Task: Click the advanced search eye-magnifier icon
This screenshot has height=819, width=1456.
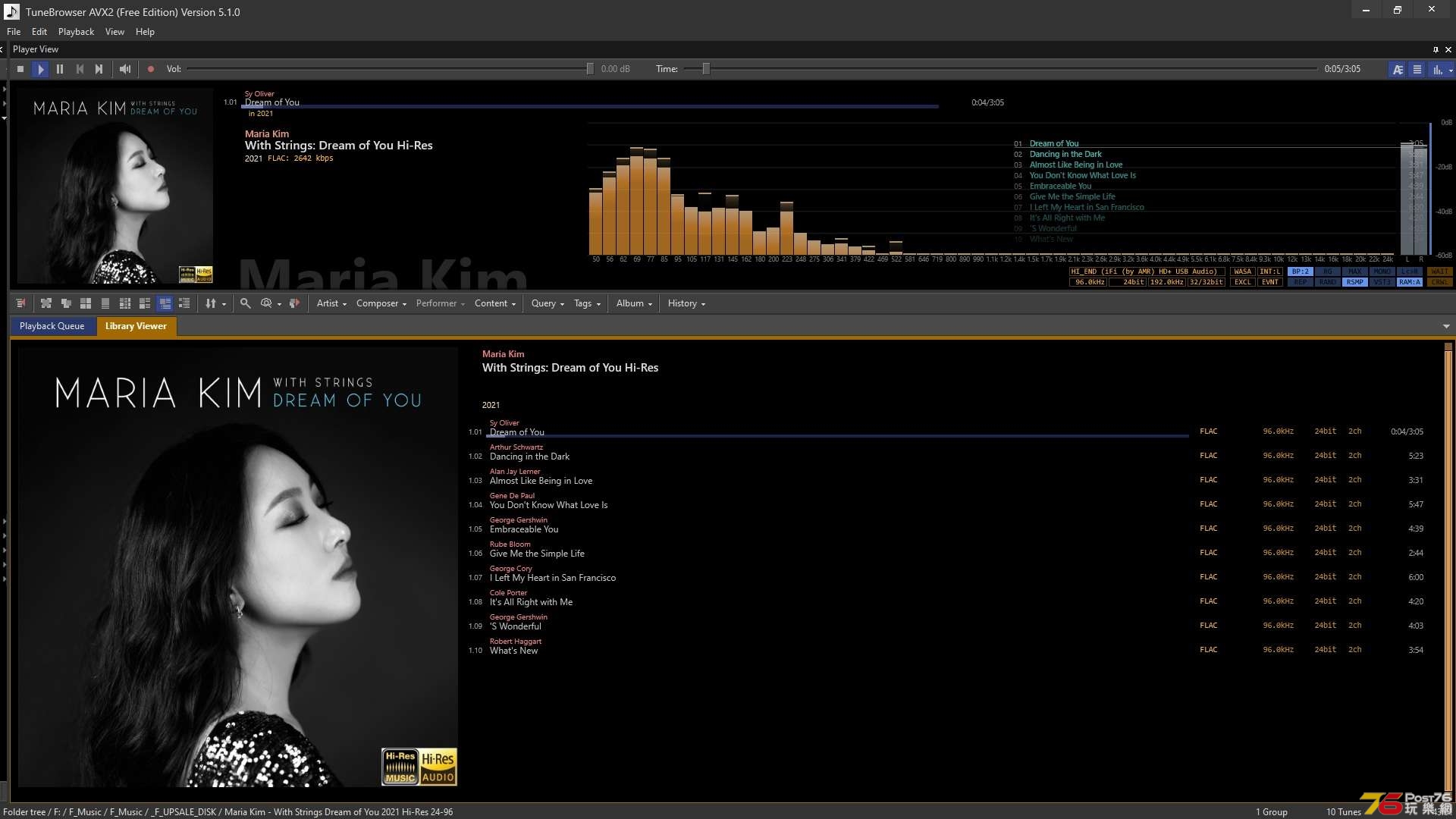Action: coord(266,303)
